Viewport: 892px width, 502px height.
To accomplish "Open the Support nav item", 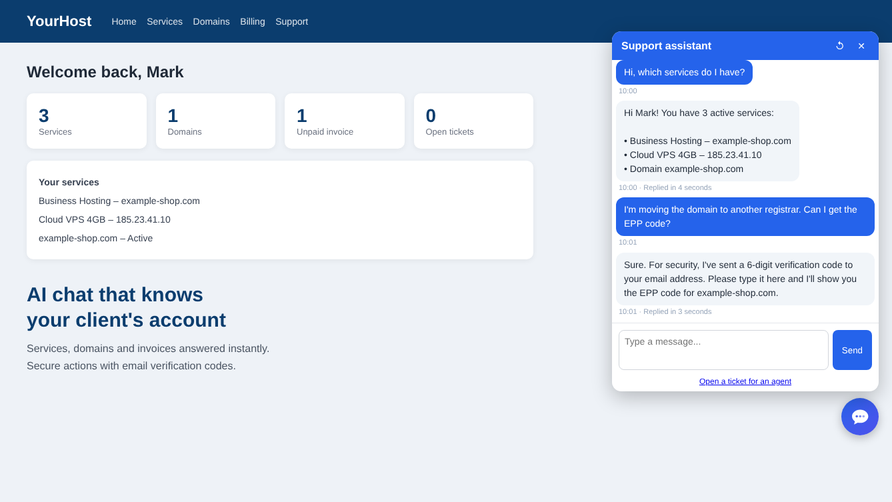I will coord(292,22).
